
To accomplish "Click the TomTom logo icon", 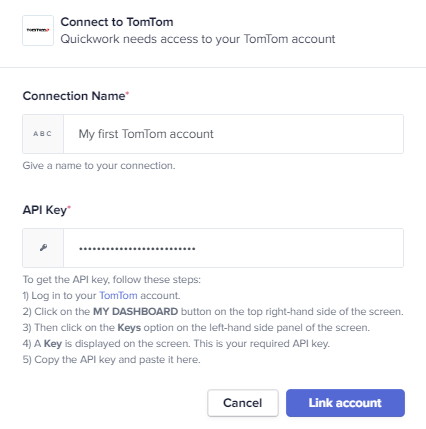I will [x=38, y=30].
